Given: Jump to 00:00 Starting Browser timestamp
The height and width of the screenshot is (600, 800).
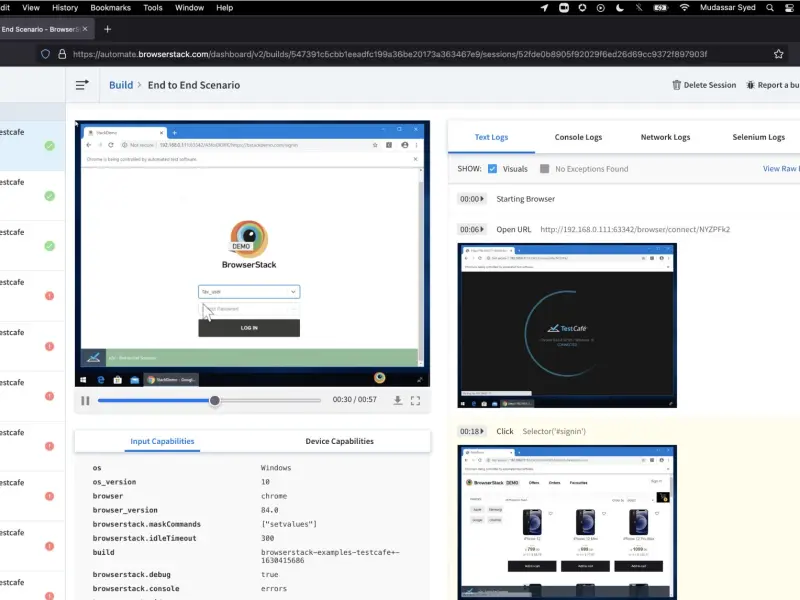Looking at the screenshot, I should pyautogui.click(x=471, y=199).
